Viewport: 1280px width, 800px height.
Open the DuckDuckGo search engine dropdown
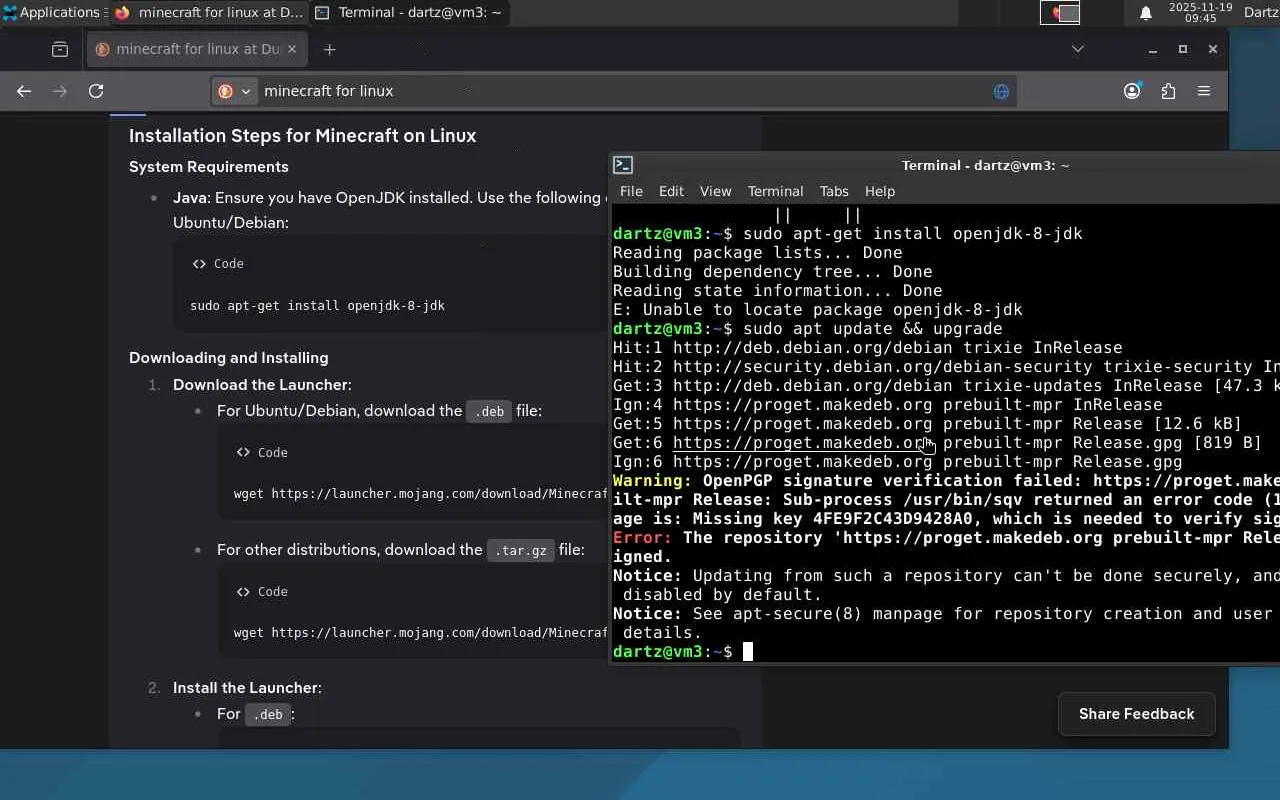pos(234,91)
